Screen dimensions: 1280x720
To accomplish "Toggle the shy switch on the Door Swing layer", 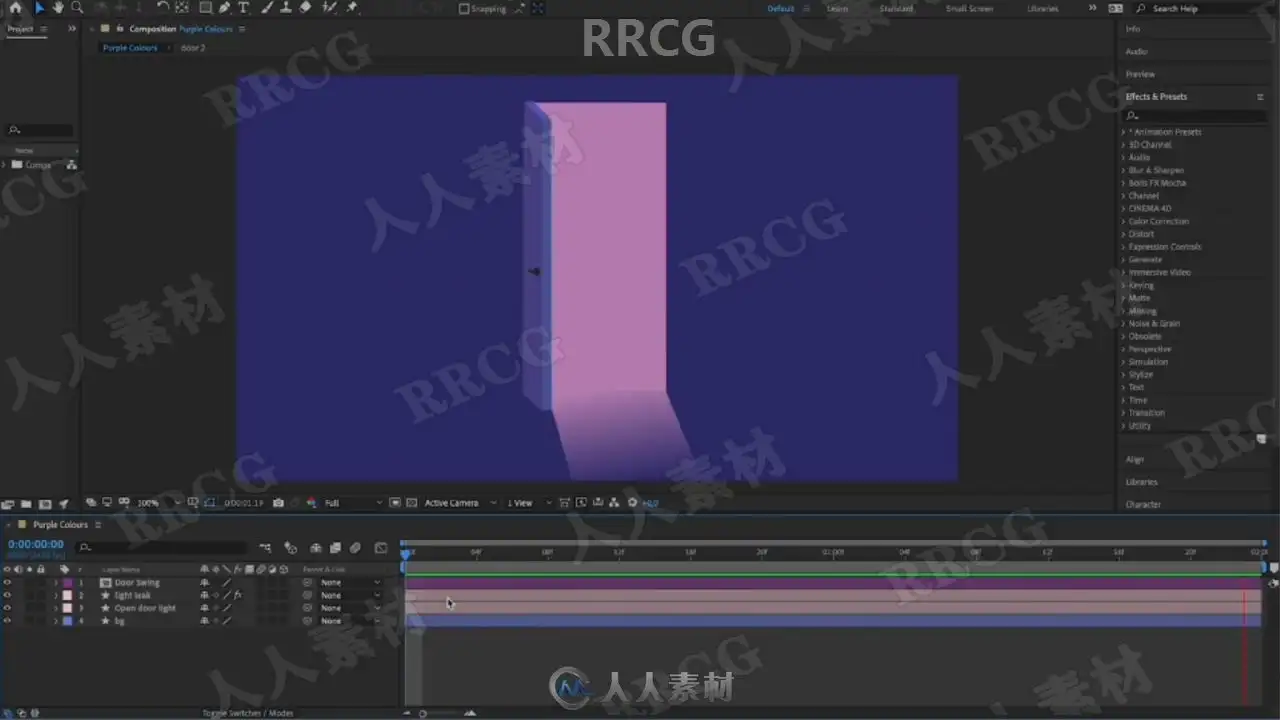I will pos(205,582).
